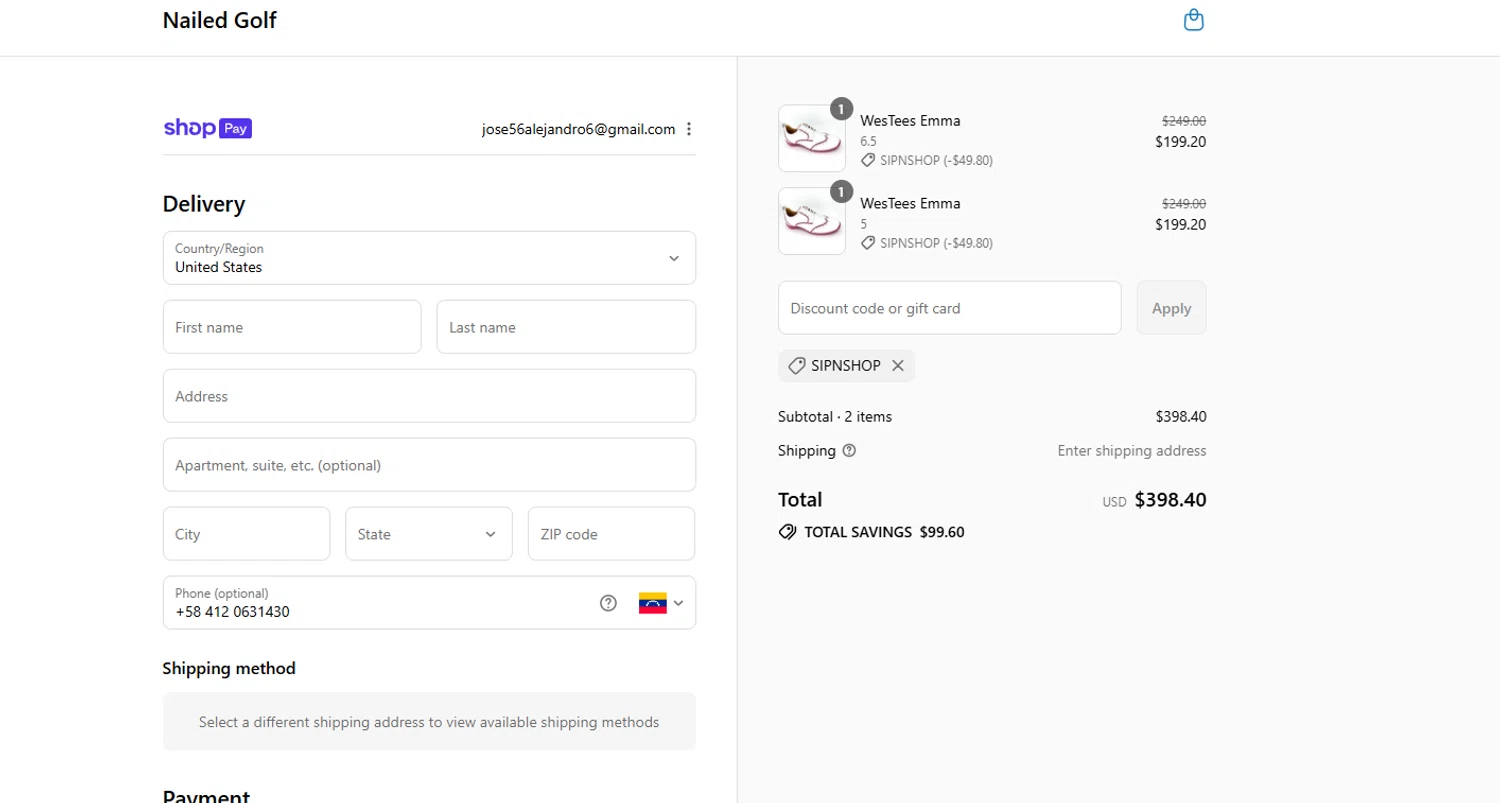
Task: Focus the Apartment, suite, etc. field
Action: pos(429,465)
